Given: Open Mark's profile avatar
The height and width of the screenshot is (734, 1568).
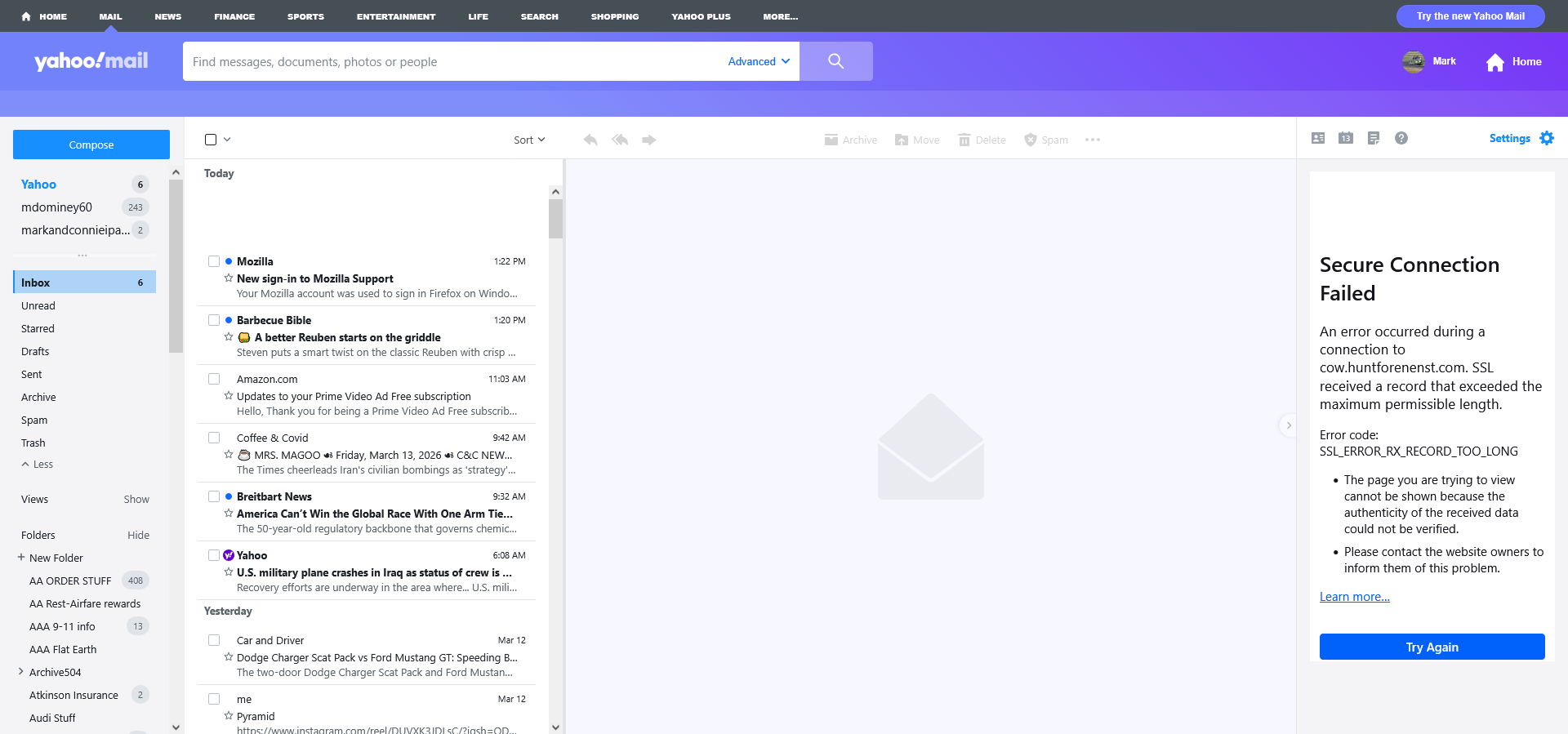Looking at the screenshot, I should (1414, 61).
